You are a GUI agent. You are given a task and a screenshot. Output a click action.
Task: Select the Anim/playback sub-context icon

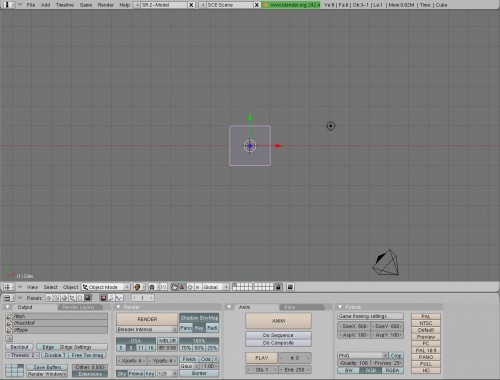click(x=111, y=298)
